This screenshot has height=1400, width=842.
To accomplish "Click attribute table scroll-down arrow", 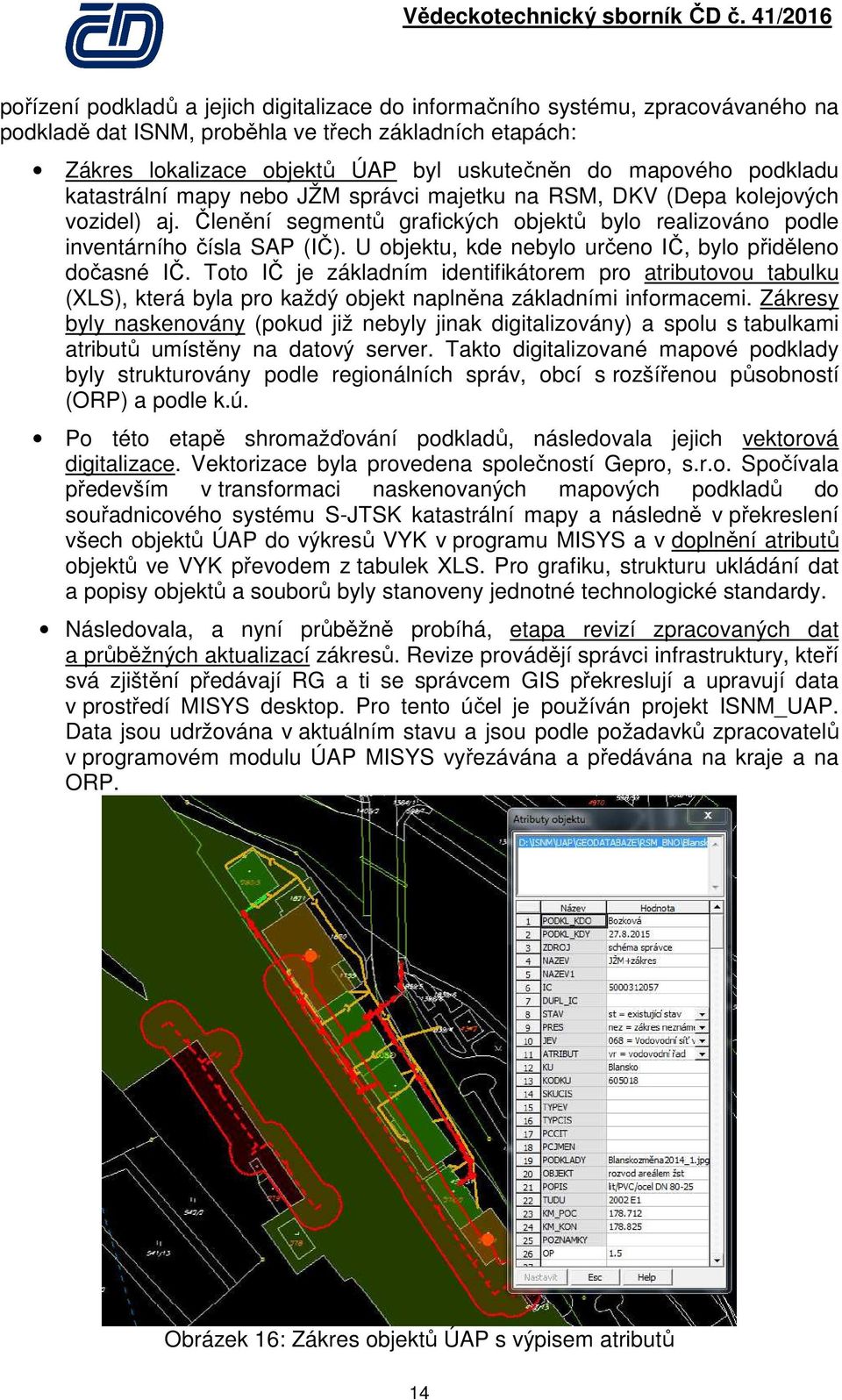I will (717, 1259).
